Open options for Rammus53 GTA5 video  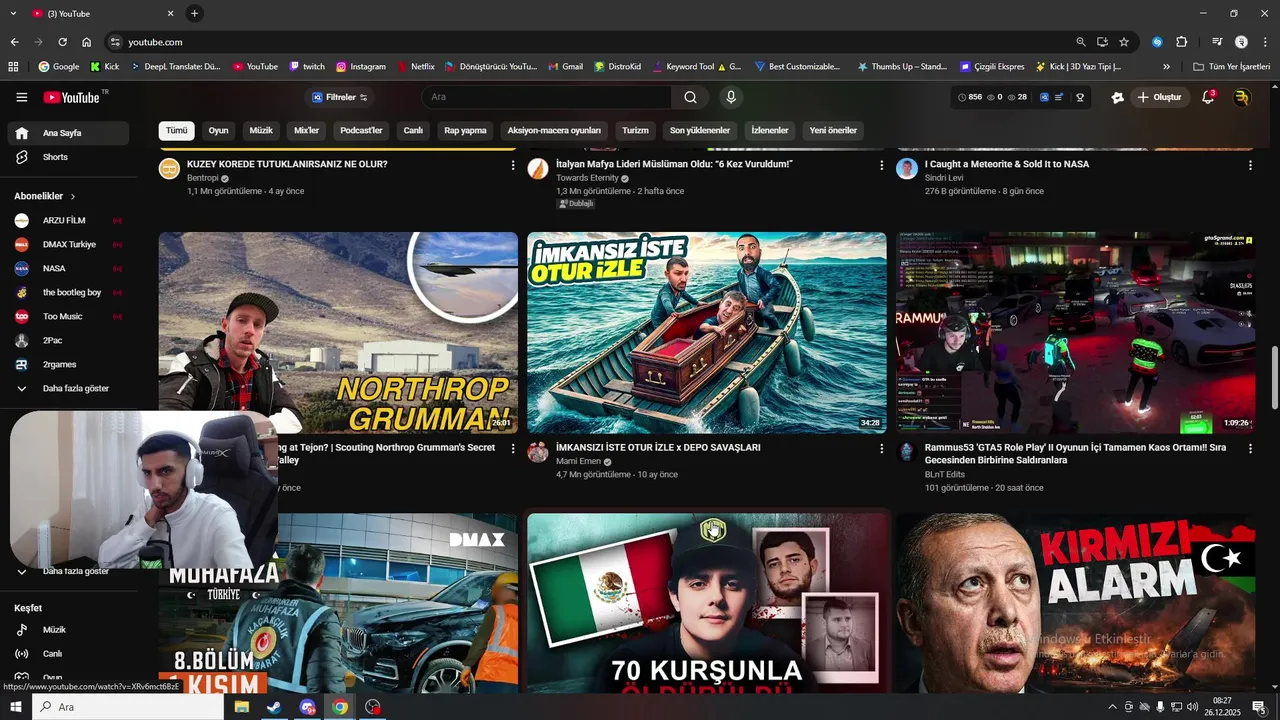tap(1250, 449)
